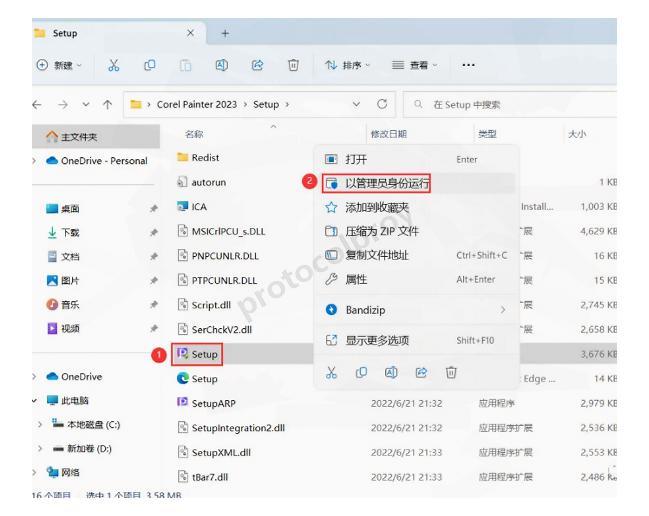
Task: Click the Rename icon at the context menu bottom
Action: pyautogui.click(x=391, y=373)
